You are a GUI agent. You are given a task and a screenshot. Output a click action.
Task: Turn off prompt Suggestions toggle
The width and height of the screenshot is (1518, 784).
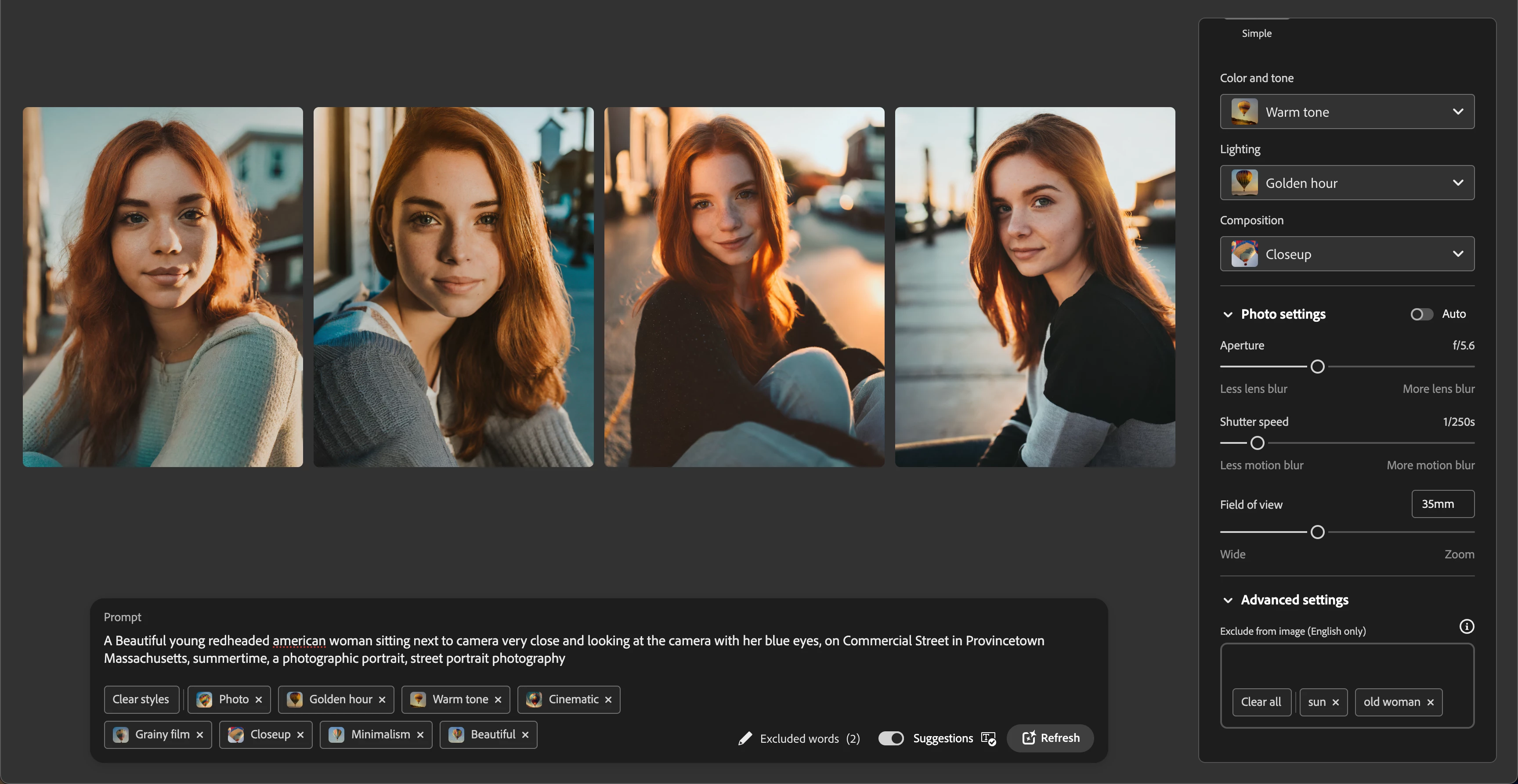(x=890, y=738)
